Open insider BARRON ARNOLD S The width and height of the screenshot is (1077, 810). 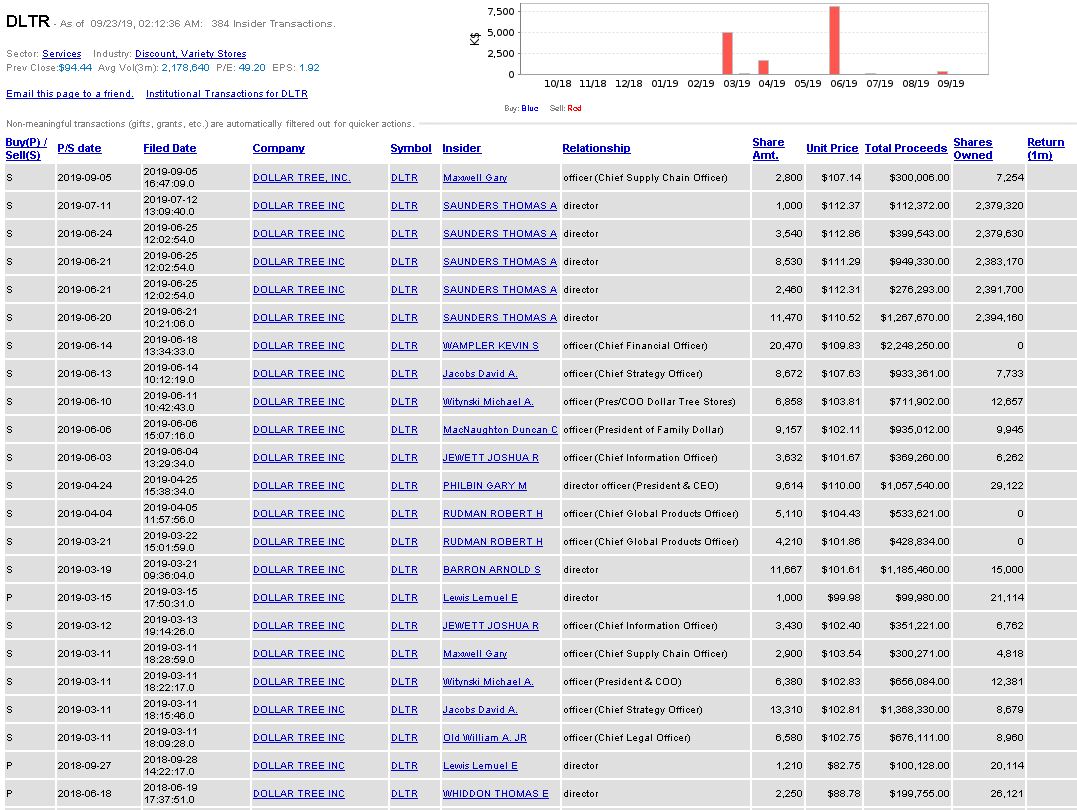[492, 570]
